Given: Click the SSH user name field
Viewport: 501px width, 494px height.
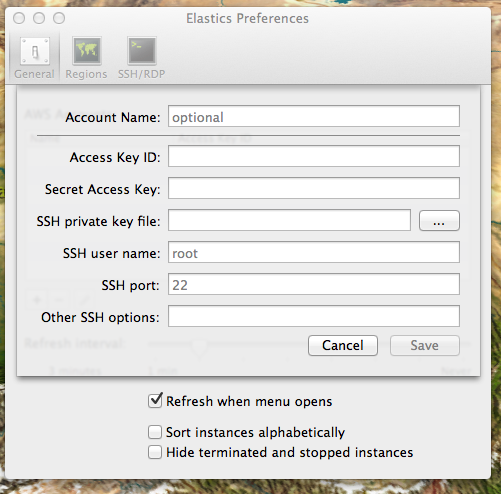Looking at the screenshot, I should [x=314, y=252].
